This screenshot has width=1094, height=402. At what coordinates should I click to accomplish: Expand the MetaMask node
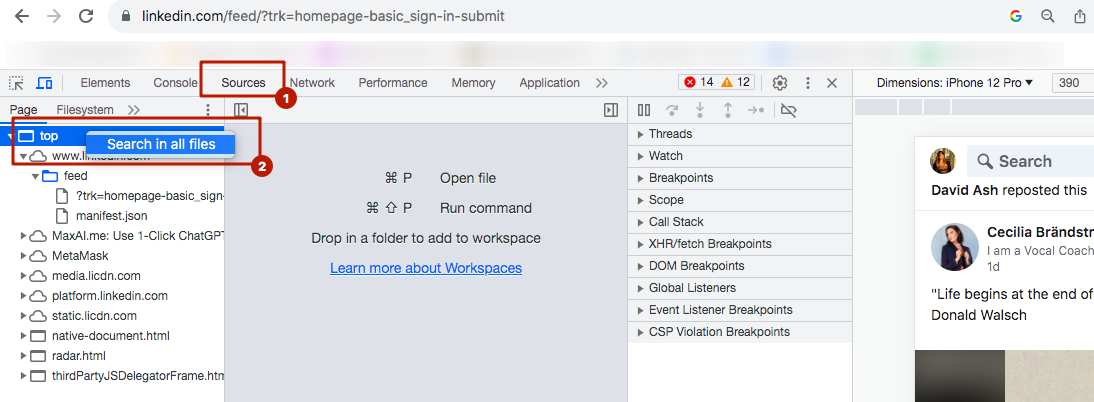[23, 256]
